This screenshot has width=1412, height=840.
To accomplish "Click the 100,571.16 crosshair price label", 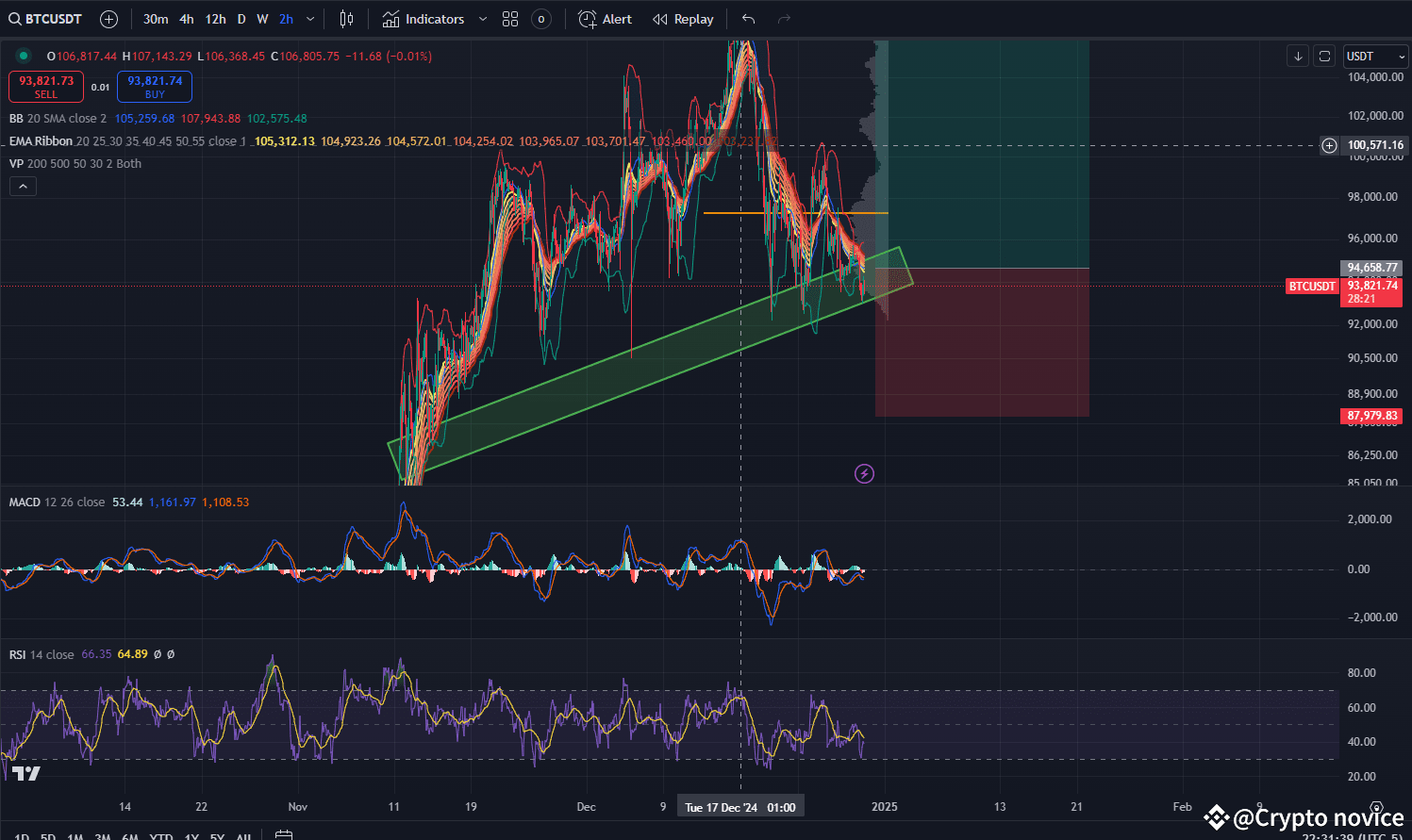I will (x=1375, y=145).
